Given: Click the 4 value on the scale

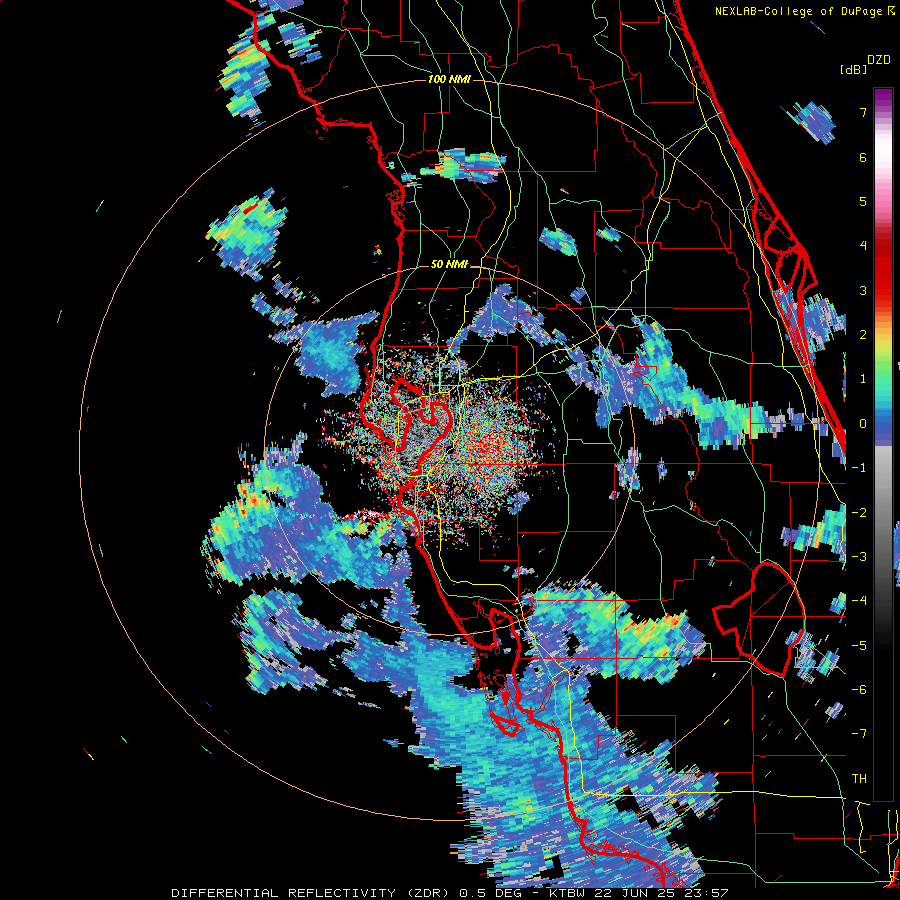Looking at the screenshot, I should pos(863,246).
